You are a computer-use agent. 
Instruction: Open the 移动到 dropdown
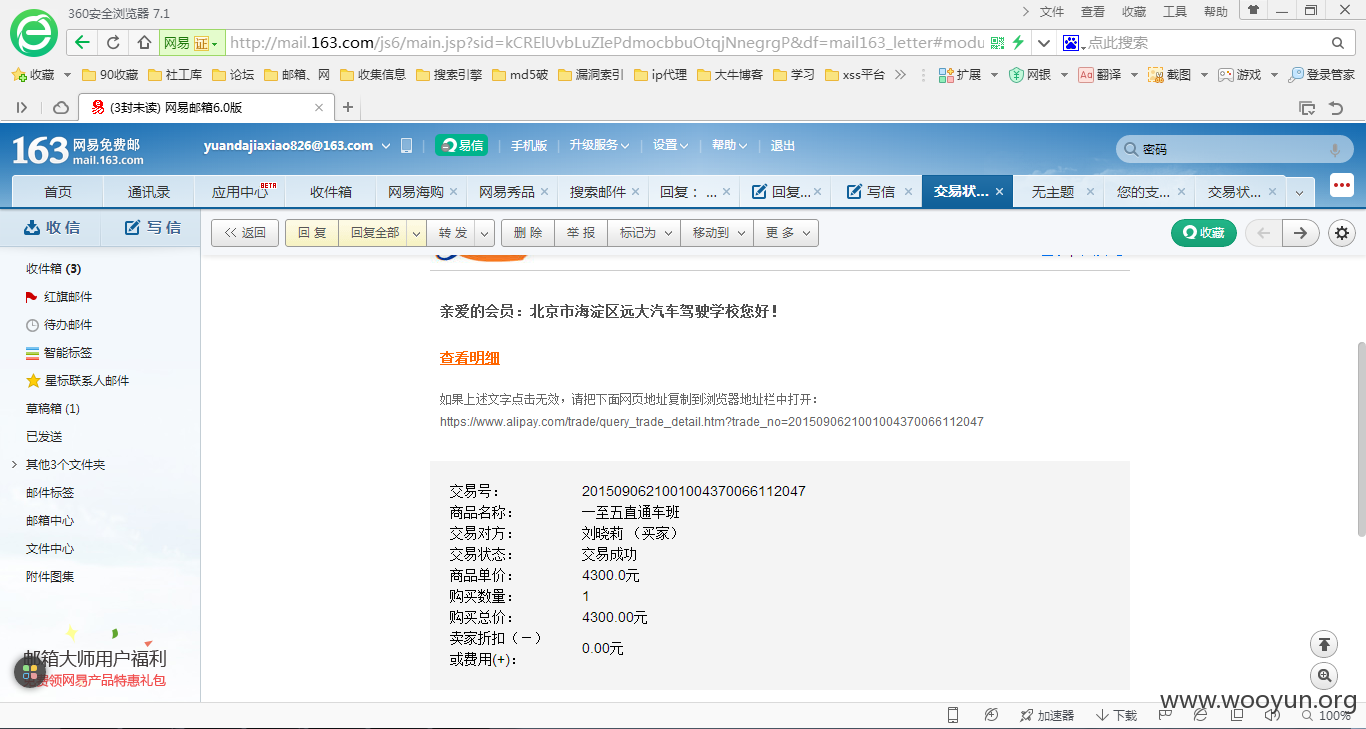coord(717,233)
